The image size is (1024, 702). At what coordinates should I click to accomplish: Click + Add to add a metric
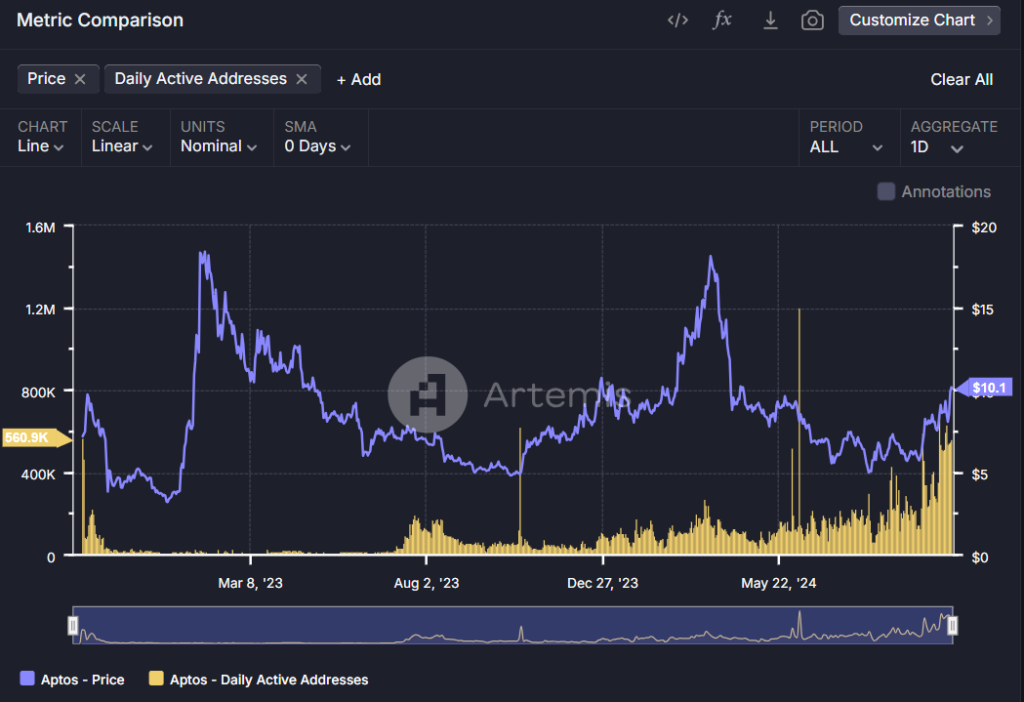coord(358,80)
